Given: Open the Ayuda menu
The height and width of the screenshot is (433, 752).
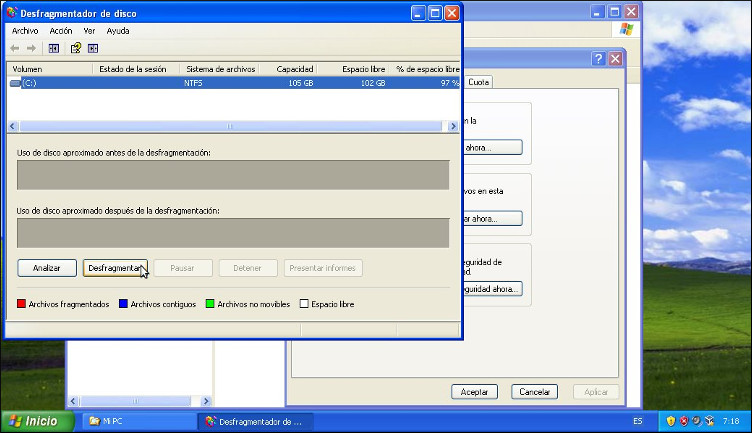Looking at the screenshot, I should click(x=118, y=31).
